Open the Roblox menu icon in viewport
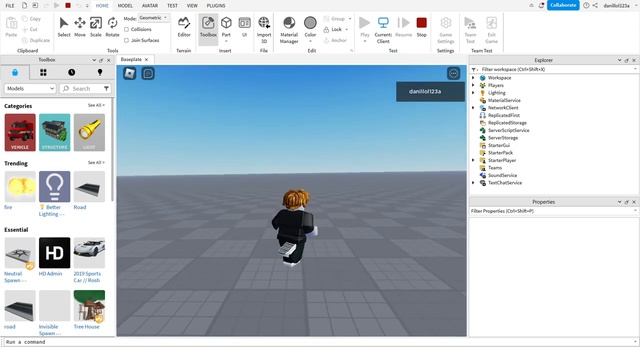640x360 pixels. click(130, 73)
